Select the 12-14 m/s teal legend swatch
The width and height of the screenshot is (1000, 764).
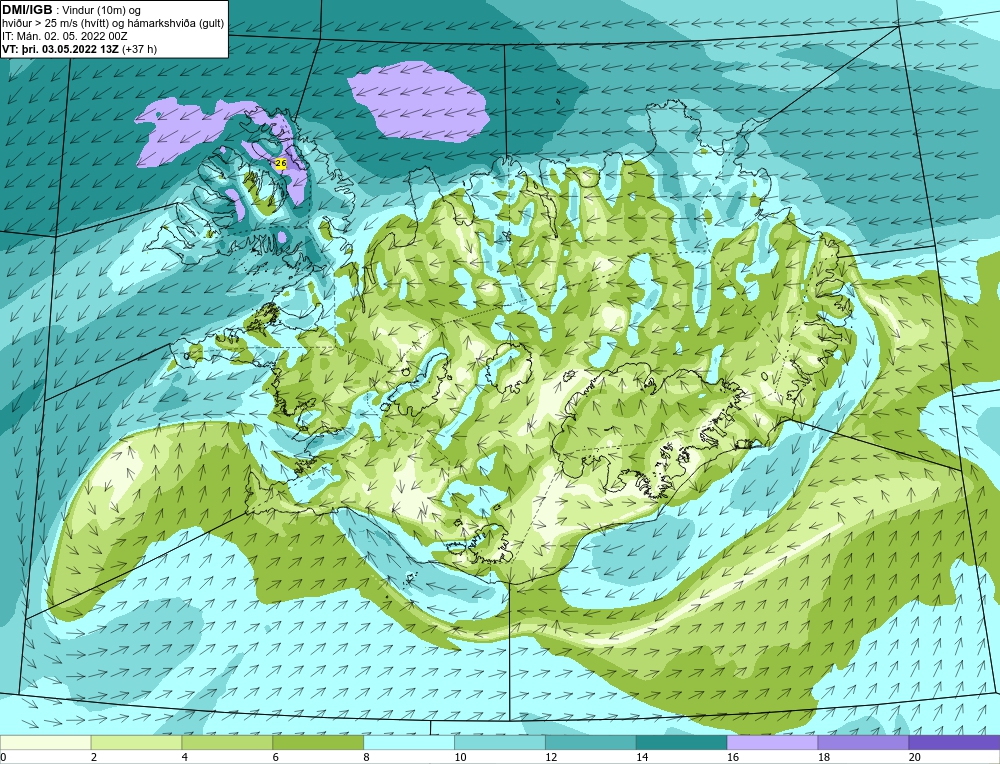point(591,742)
